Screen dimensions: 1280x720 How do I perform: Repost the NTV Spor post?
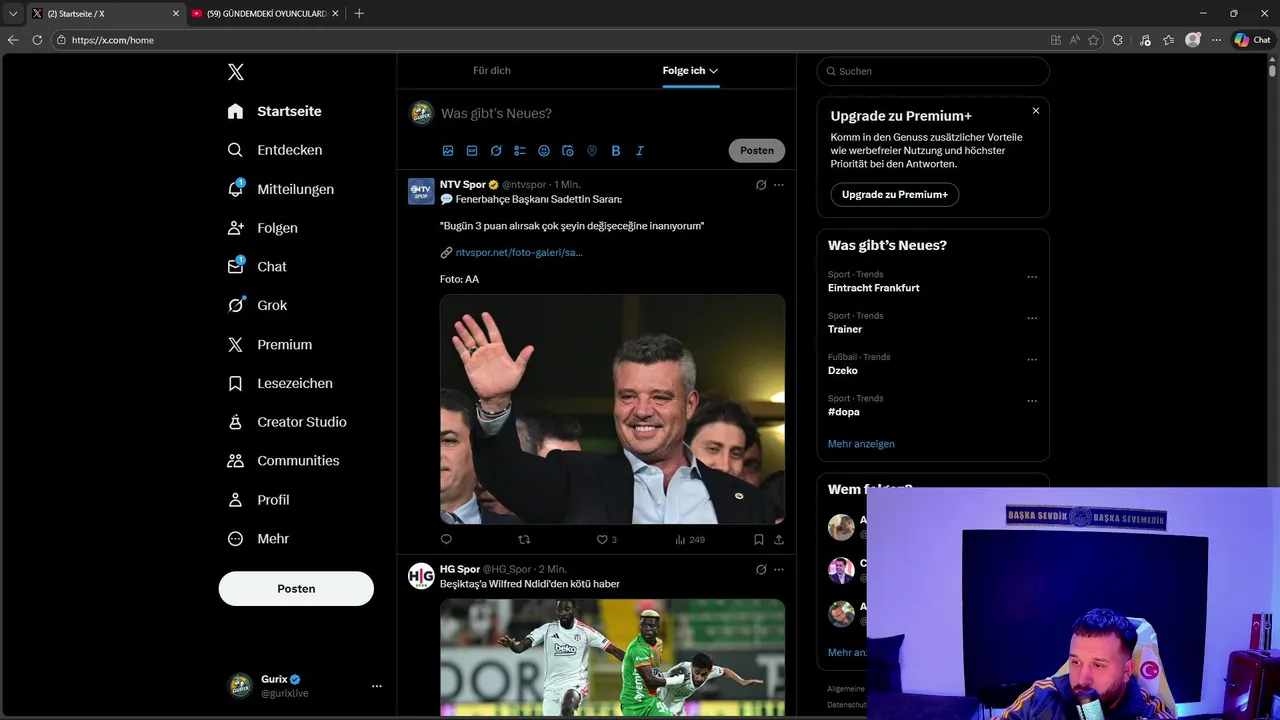coord(524,540)
